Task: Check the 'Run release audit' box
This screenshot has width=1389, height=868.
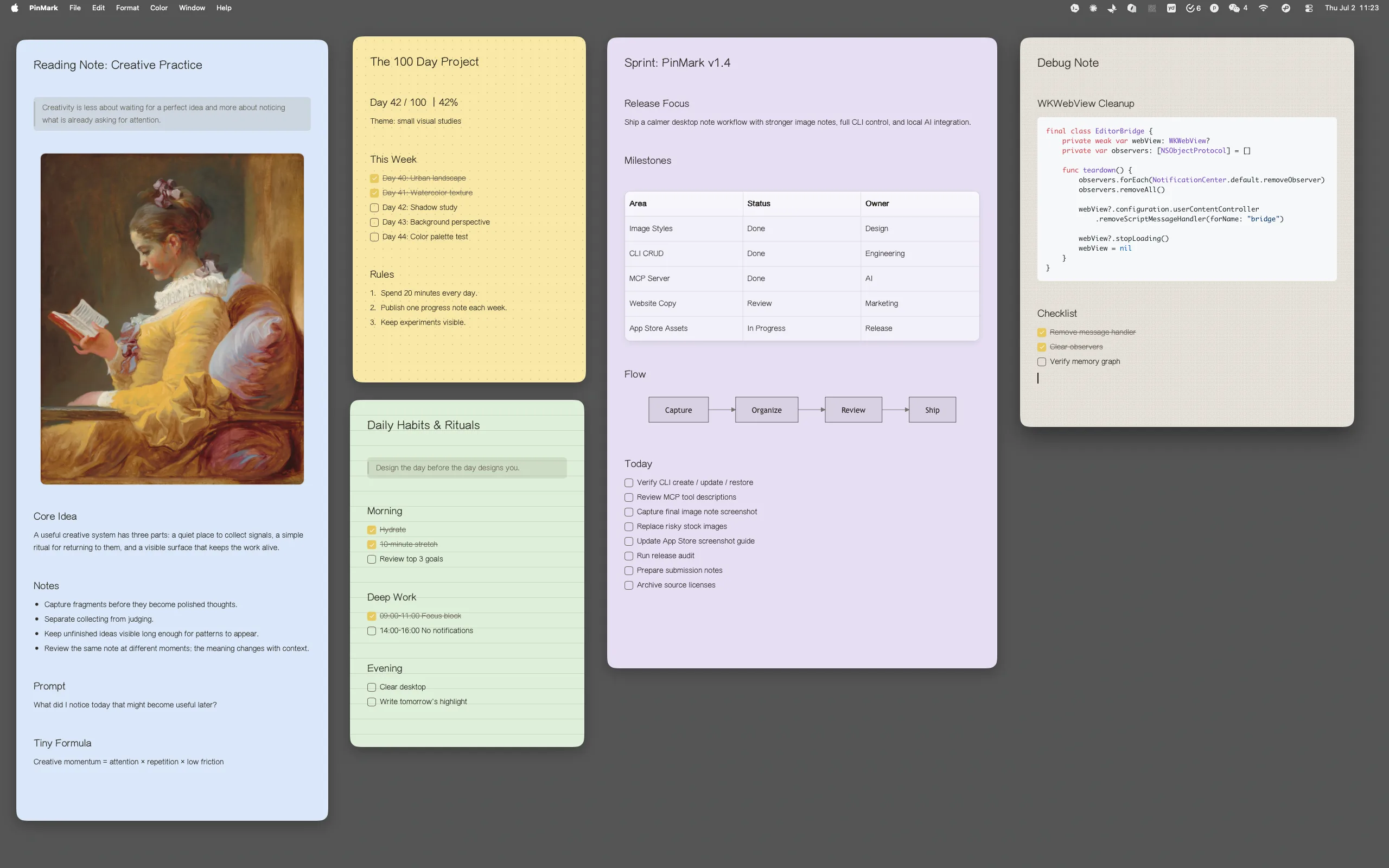Action: click(628, 556)
